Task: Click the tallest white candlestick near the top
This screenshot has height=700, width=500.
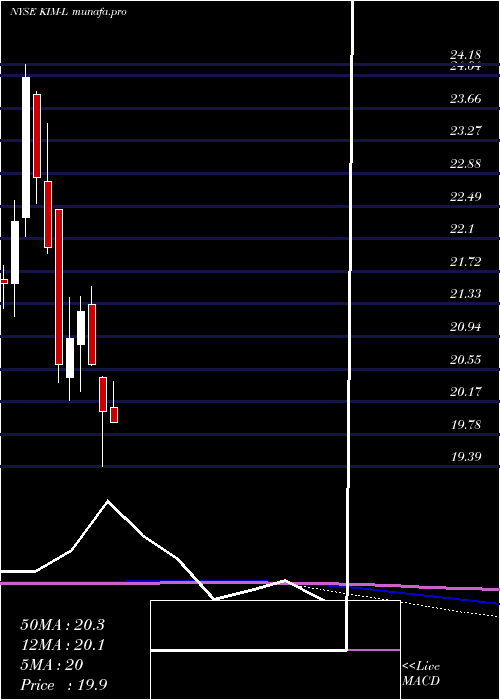Action: point(26,147)
